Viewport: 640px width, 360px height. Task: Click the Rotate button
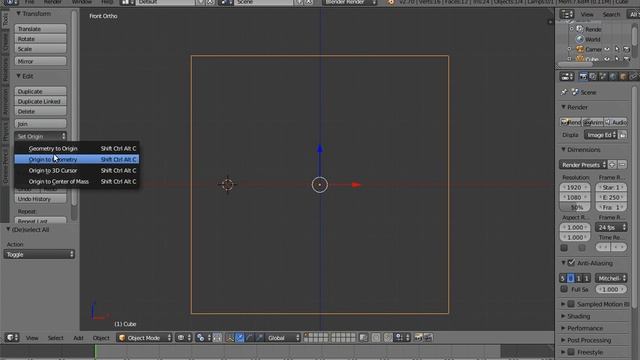click(x=40, y=39)
